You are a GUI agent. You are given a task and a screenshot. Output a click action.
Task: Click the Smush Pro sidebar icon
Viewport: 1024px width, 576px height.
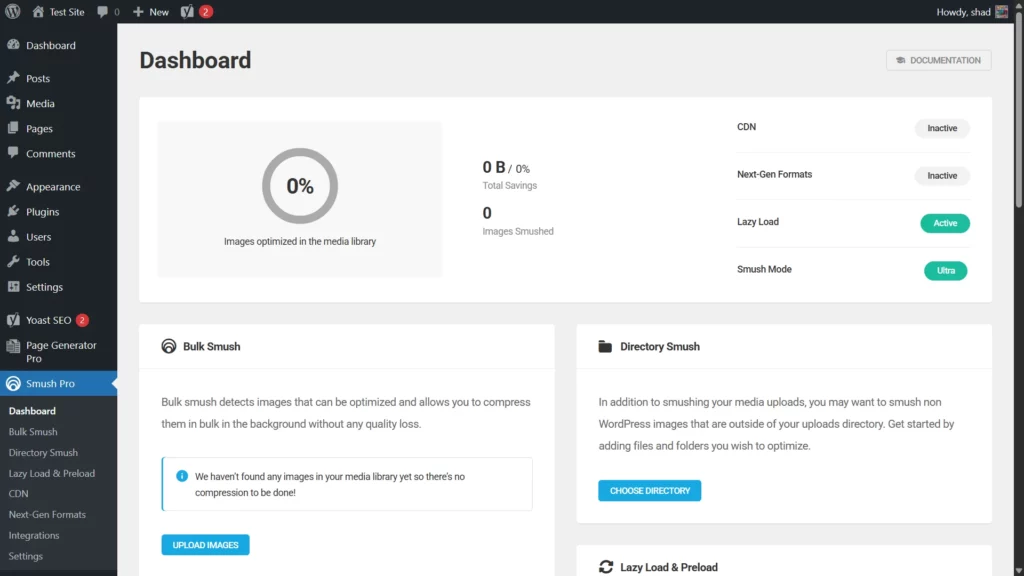(x=13, y=384)
